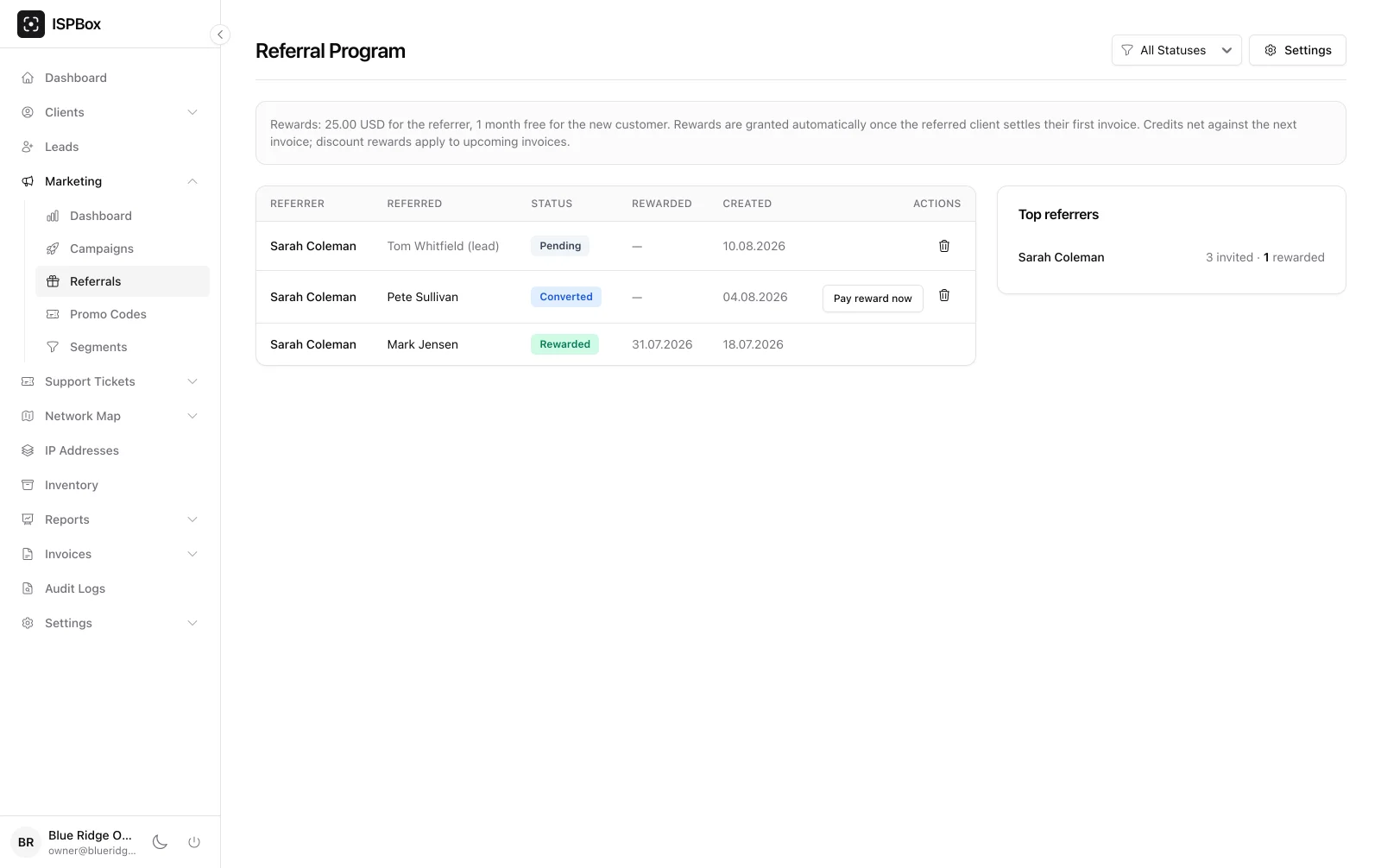Expand the Network Map submenu chevron
This screenshot has width=1381, height=868.
point(192,416)
